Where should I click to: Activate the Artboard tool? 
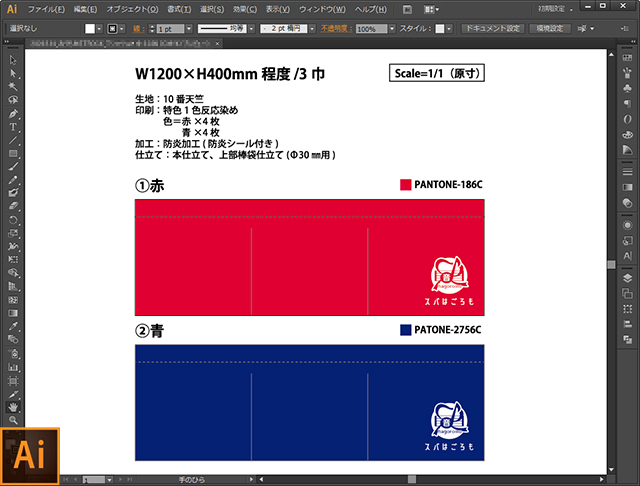(x=13, y=381)
